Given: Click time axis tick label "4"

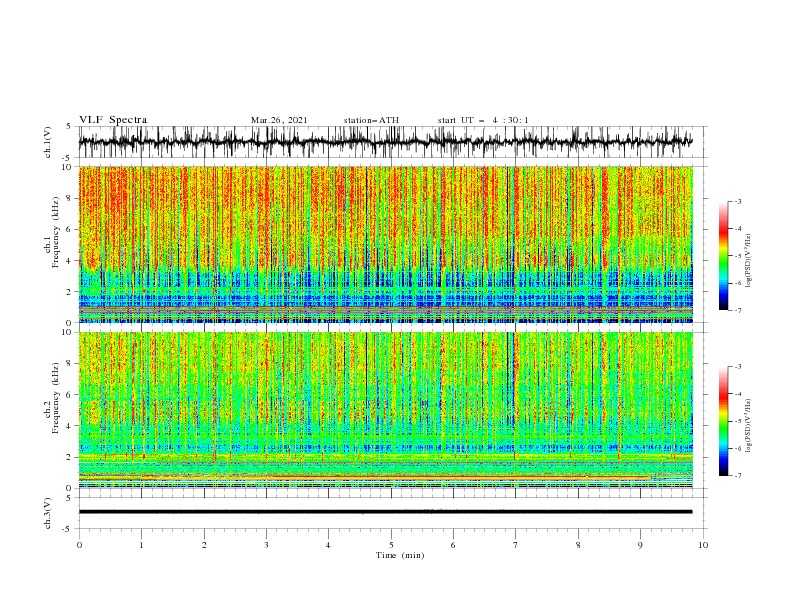Looking at the screenshot, I should click(328, 545).
